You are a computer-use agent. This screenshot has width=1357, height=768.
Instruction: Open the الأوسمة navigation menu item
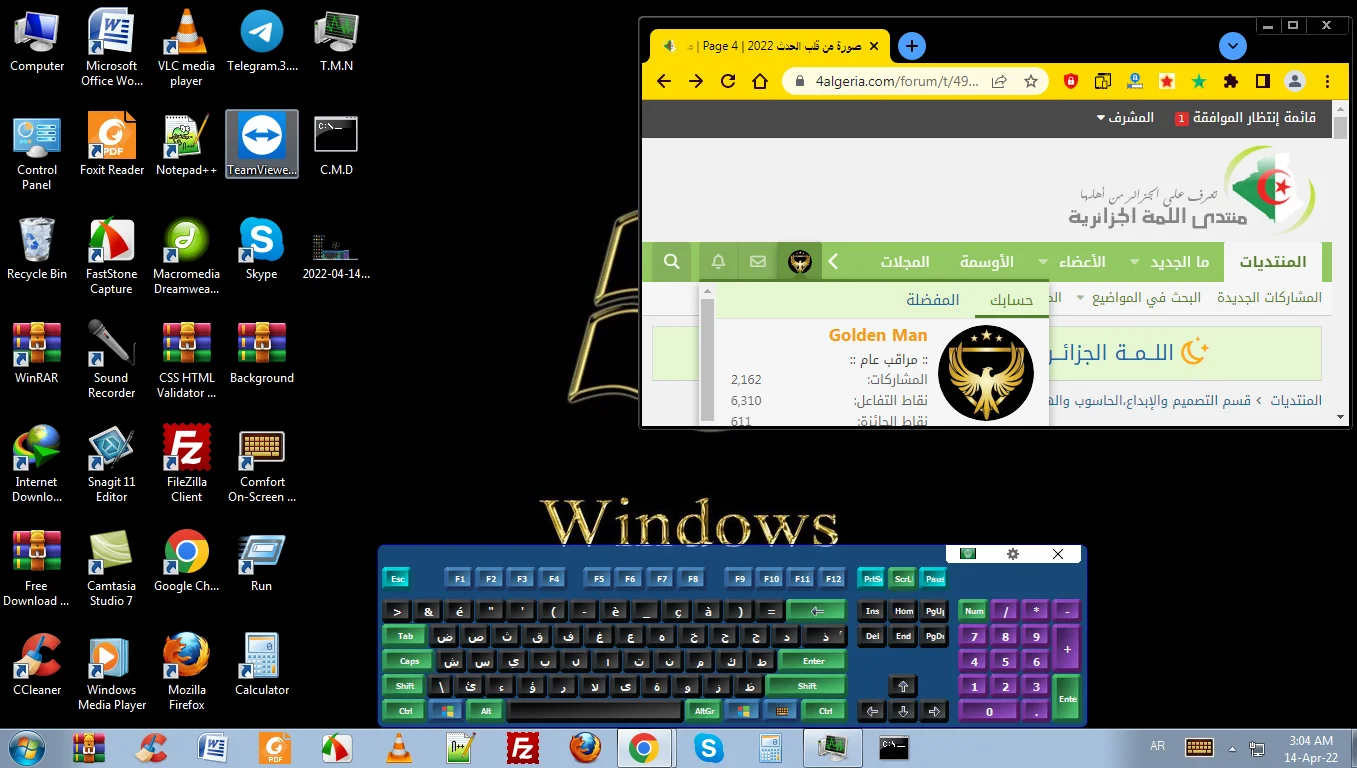(986, 262)
